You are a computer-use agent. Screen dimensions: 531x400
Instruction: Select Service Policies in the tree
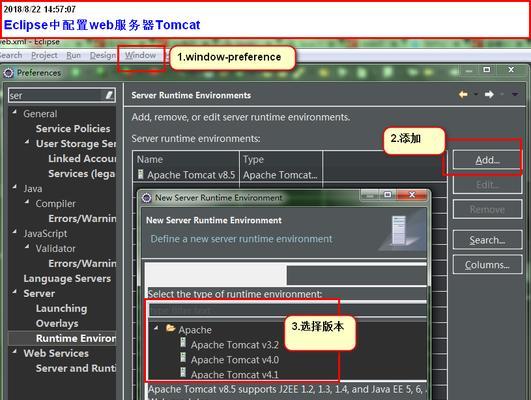73,129
